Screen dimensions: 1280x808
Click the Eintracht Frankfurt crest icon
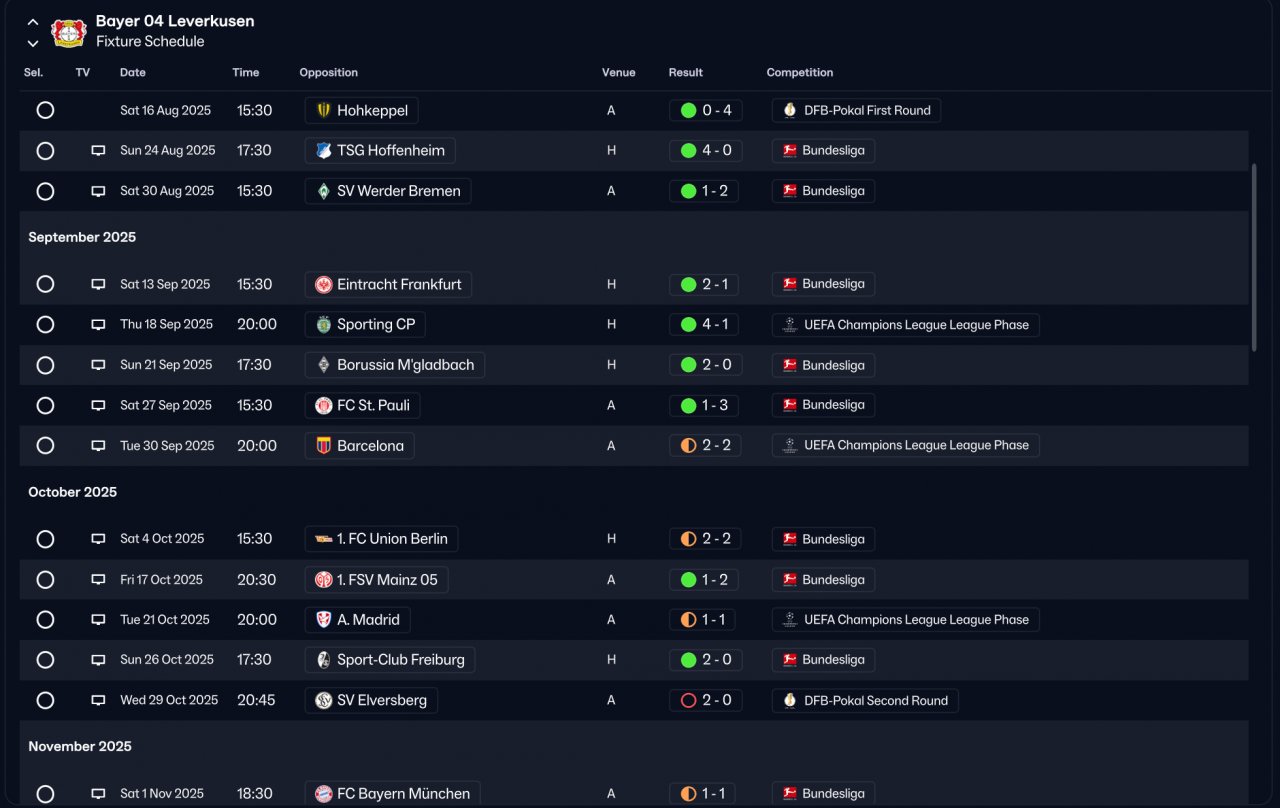323,285
